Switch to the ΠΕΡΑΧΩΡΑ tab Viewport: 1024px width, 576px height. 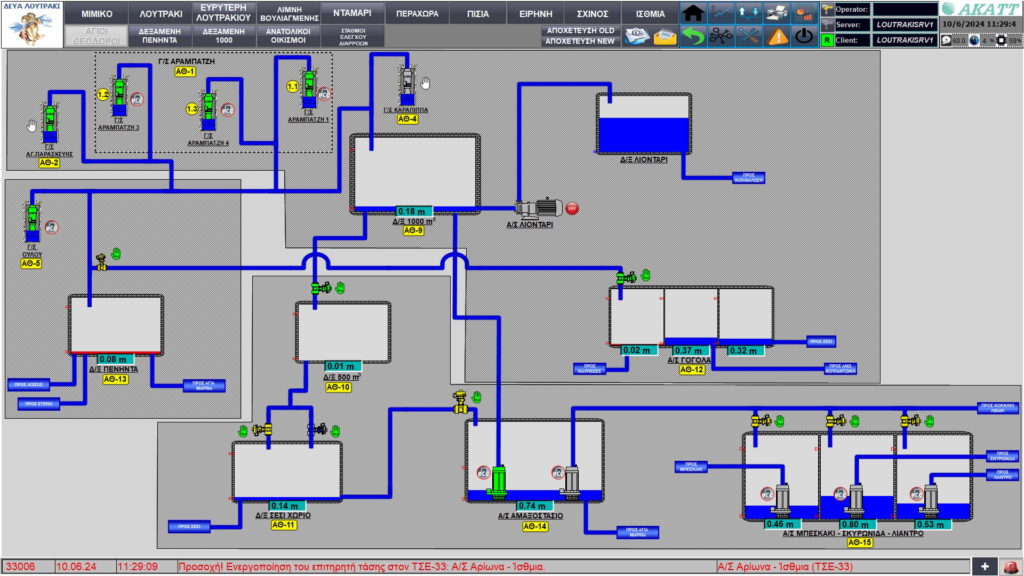[x=417, y=14]
